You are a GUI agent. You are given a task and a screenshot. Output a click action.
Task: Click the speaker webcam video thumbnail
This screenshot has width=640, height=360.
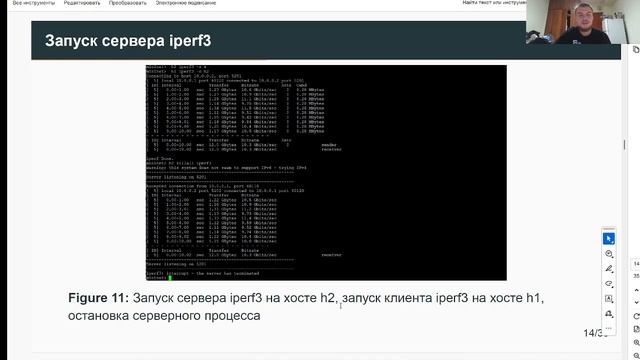click(583, 22)
